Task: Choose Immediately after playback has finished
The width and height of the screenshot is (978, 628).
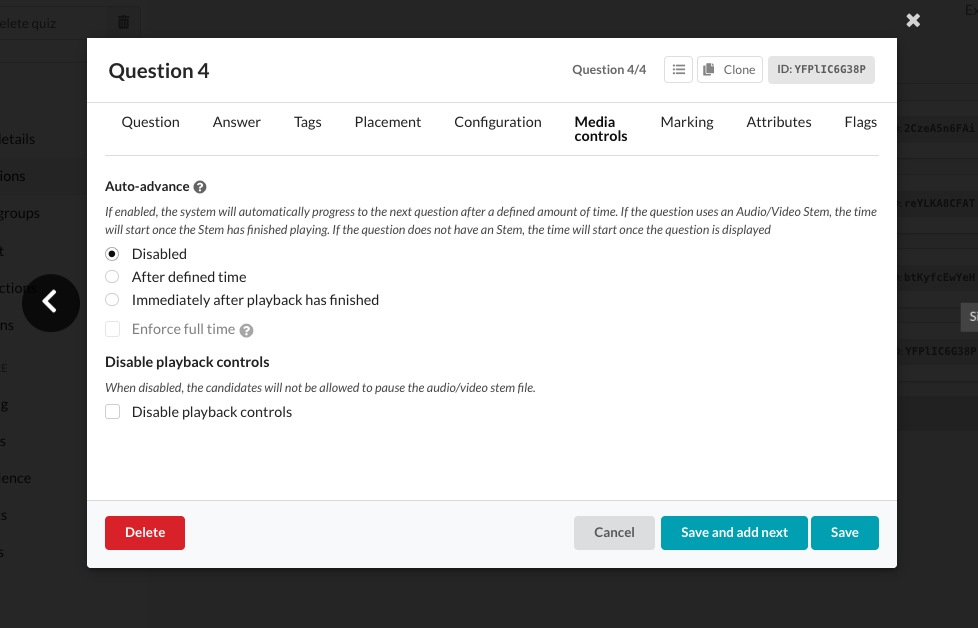Action: point(113,300)
